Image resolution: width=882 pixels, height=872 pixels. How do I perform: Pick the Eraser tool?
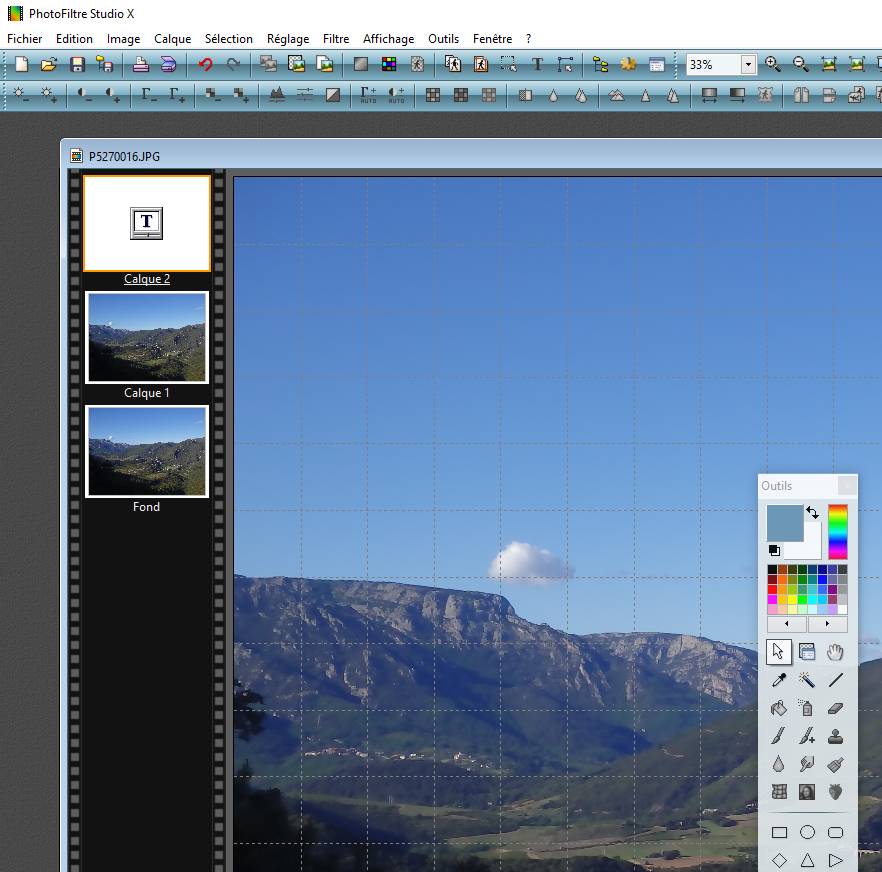coord(836,708)
